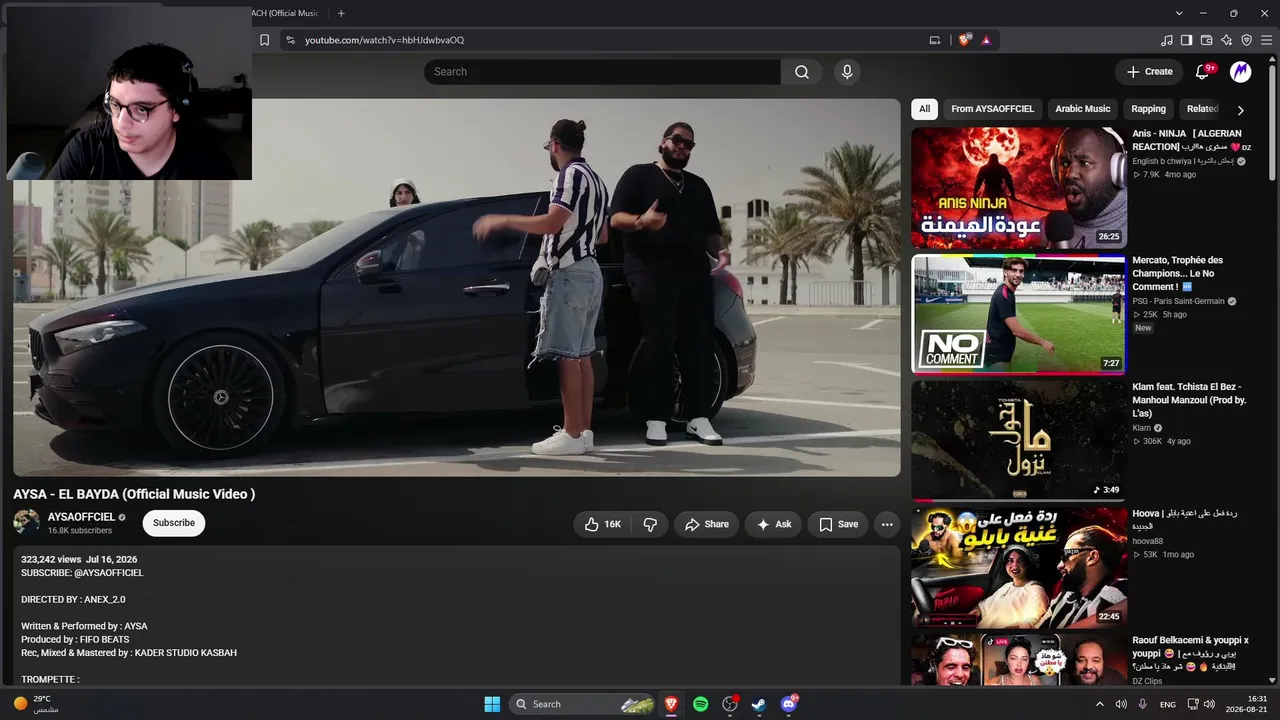Open the Brave Wallet icon
The width and height of the screenshot is (1280, 720).
[1207, 40]
